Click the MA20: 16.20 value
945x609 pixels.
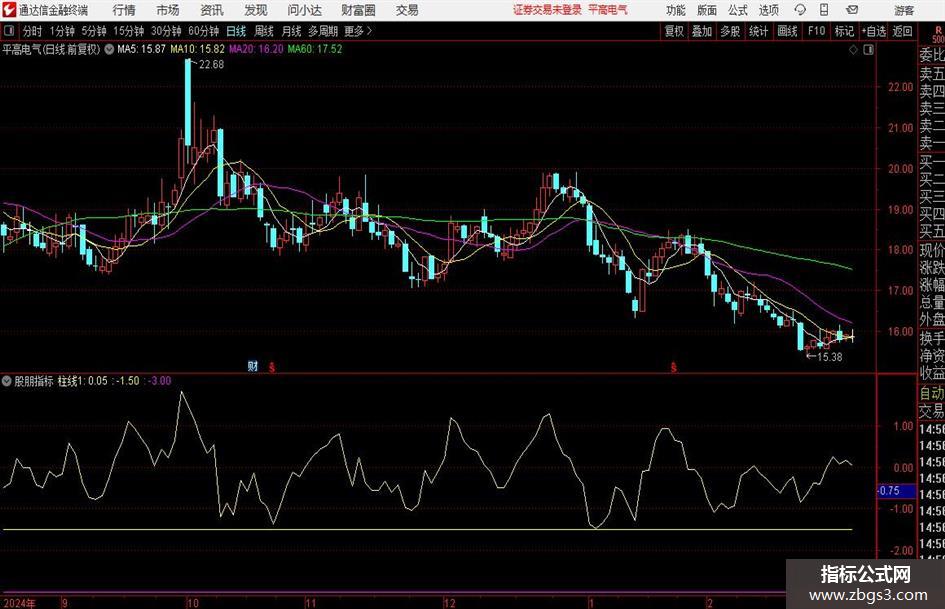point(256,49)
